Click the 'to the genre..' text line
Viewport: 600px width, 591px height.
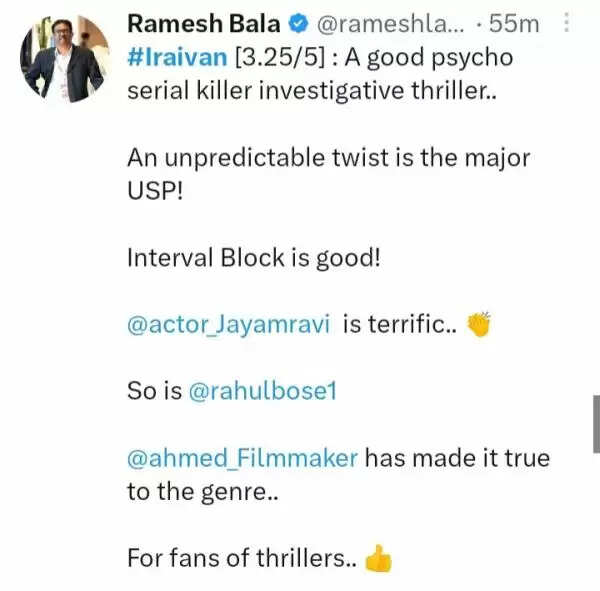pos(201,491)
